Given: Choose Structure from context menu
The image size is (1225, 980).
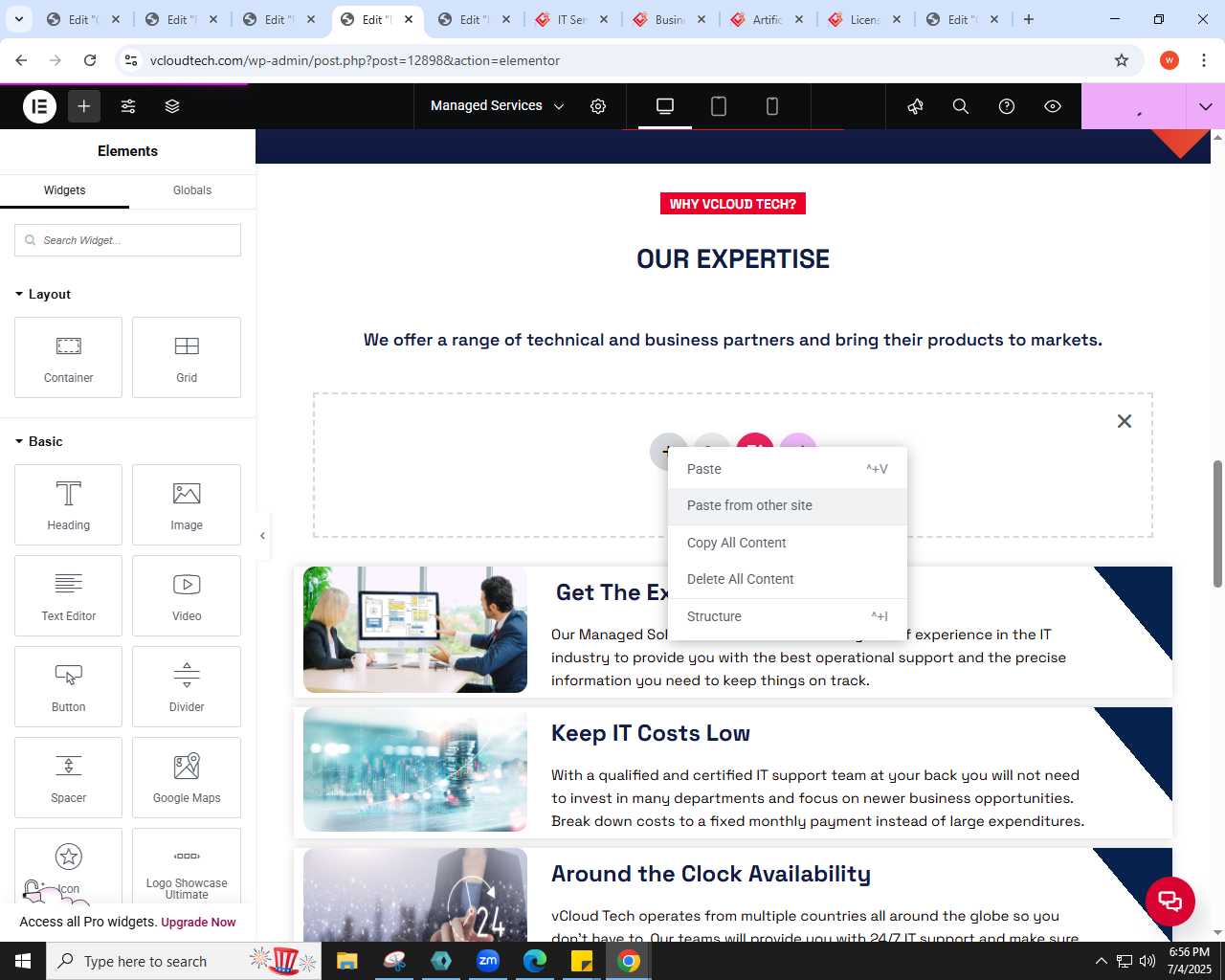Looking at the screenshot, I should tap(788, 616).
